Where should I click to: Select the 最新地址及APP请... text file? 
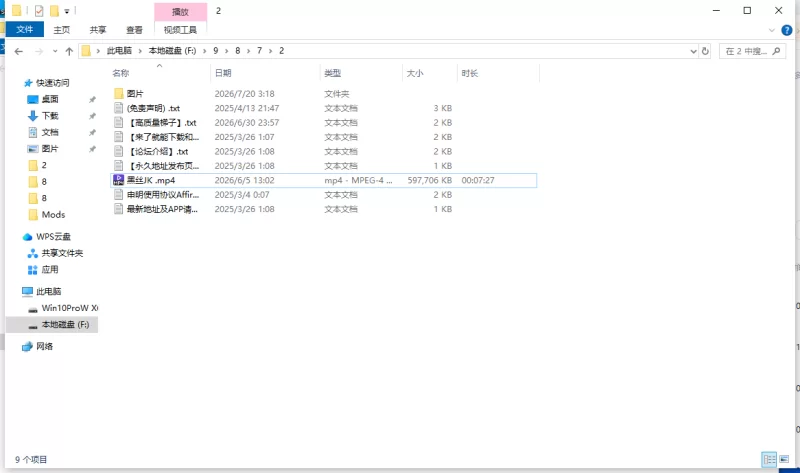coord(162,209)
